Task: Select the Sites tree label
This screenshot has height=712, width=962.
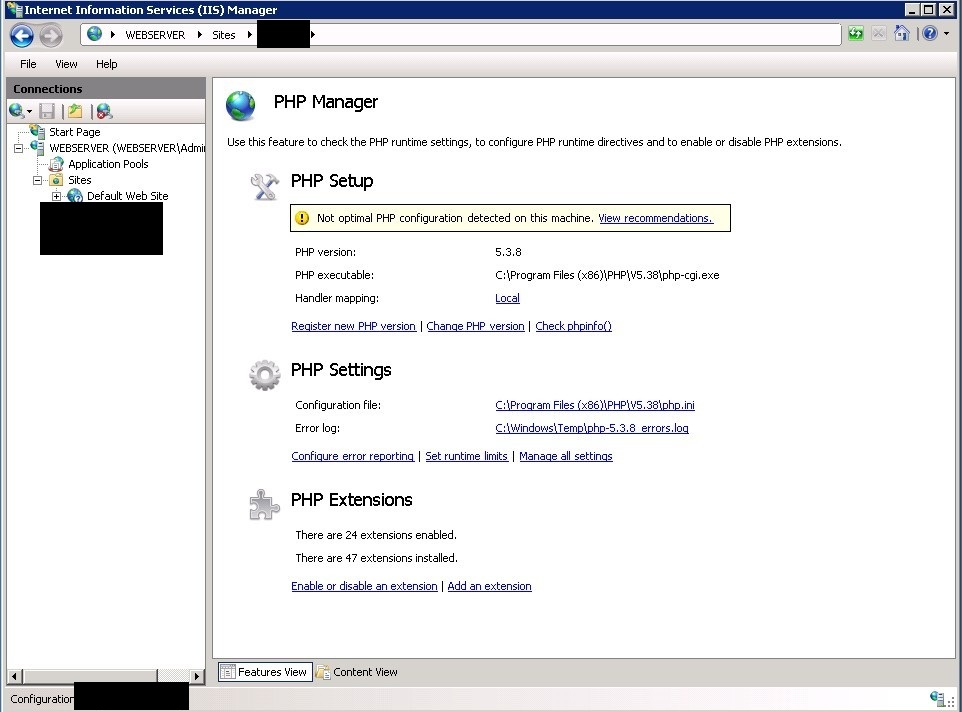Action: click(x=80, y=180)
